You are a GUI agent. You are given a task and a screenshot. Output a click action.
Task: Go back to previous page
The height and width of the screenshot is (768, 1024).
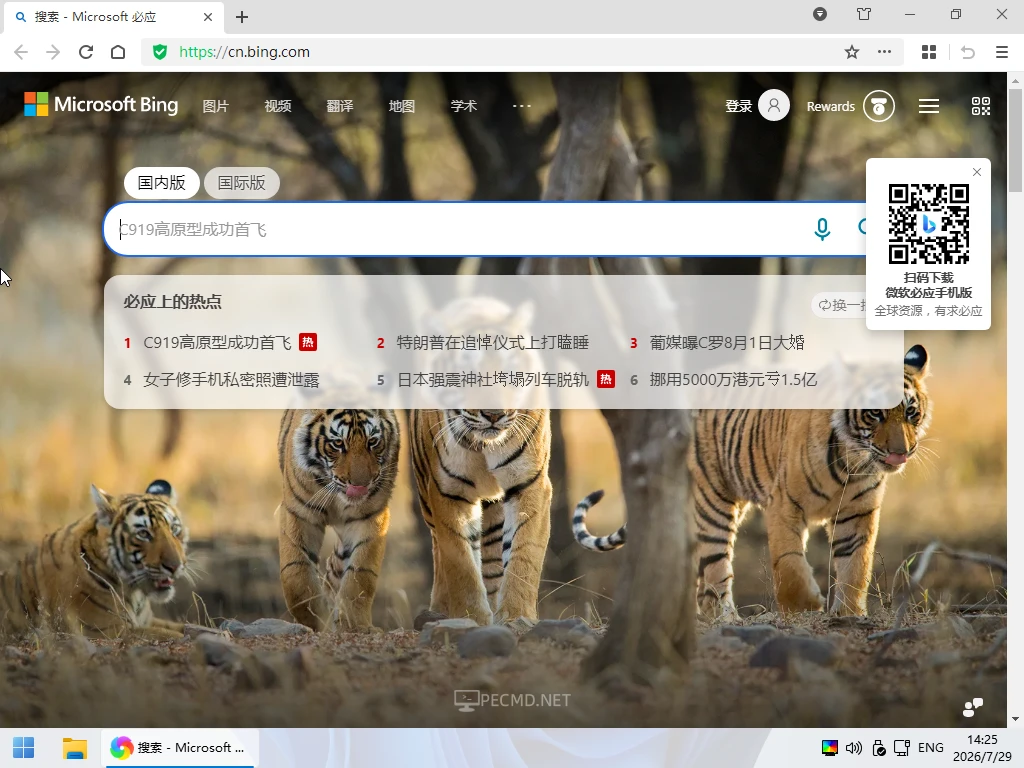click(21, 52)
